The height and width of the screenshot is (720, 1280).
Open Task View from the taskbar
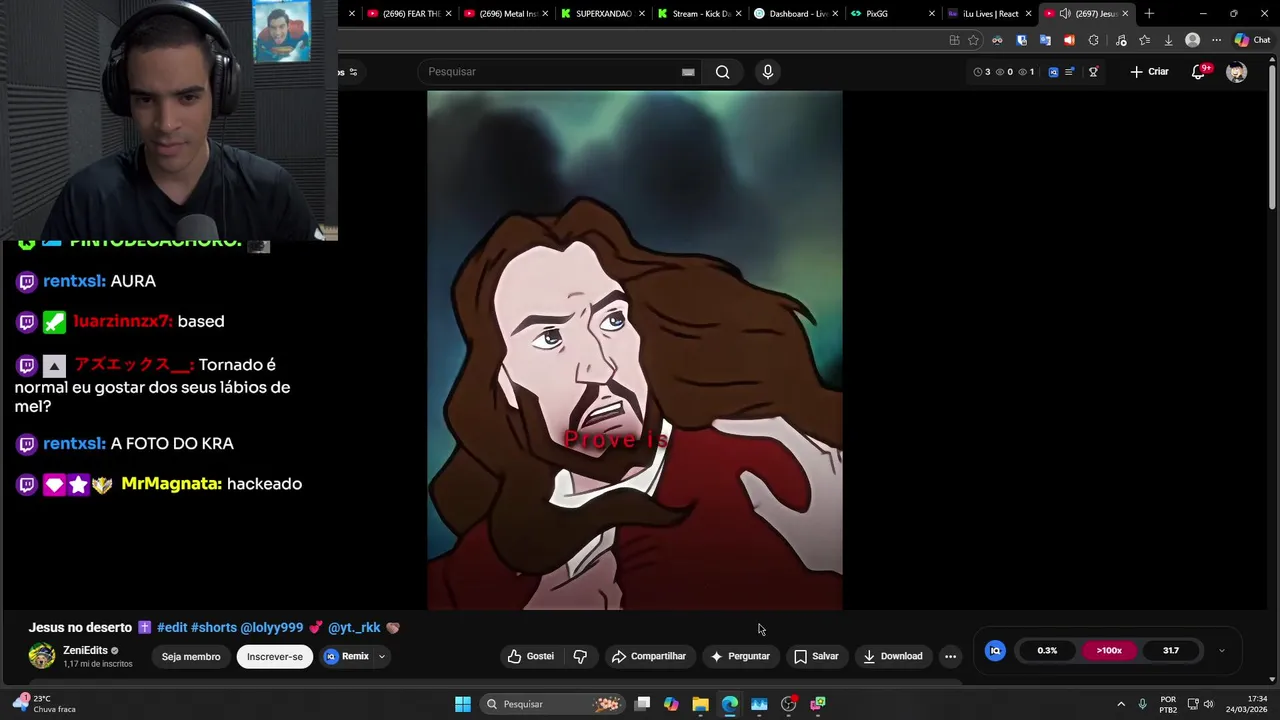pos(643,704)
